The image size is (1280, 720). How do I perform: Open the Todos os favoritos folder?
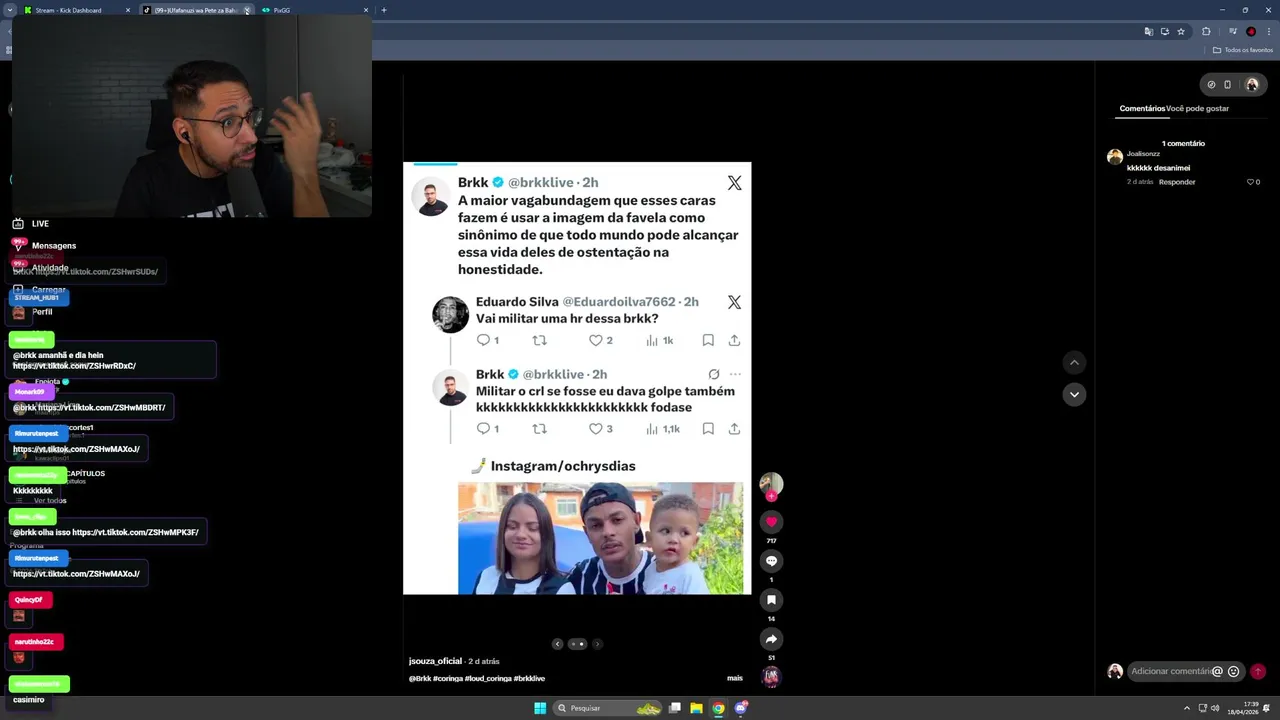[1243, 50]
